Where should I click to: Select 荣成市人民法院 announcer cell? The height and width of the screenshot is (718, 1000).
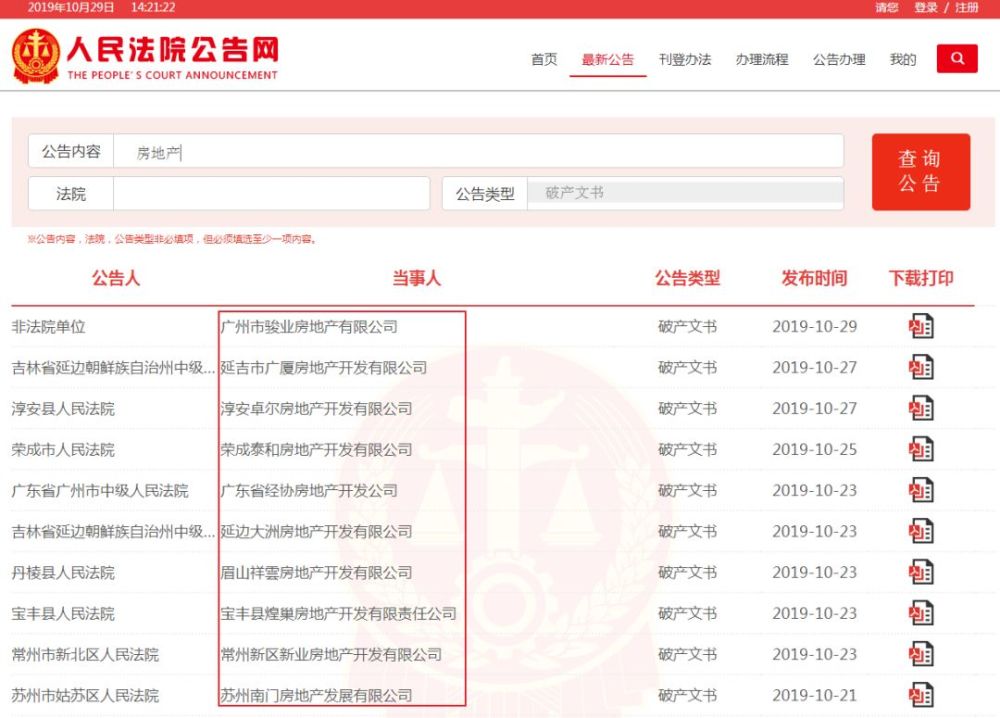(63, 450)
